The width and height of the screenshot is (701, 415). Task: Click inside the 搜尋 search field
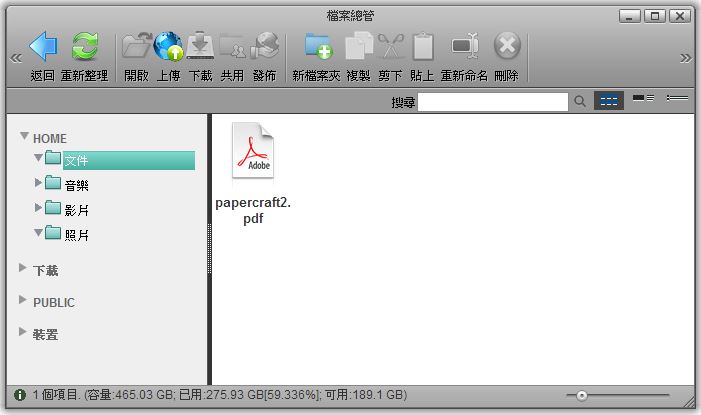pos(492,101)
